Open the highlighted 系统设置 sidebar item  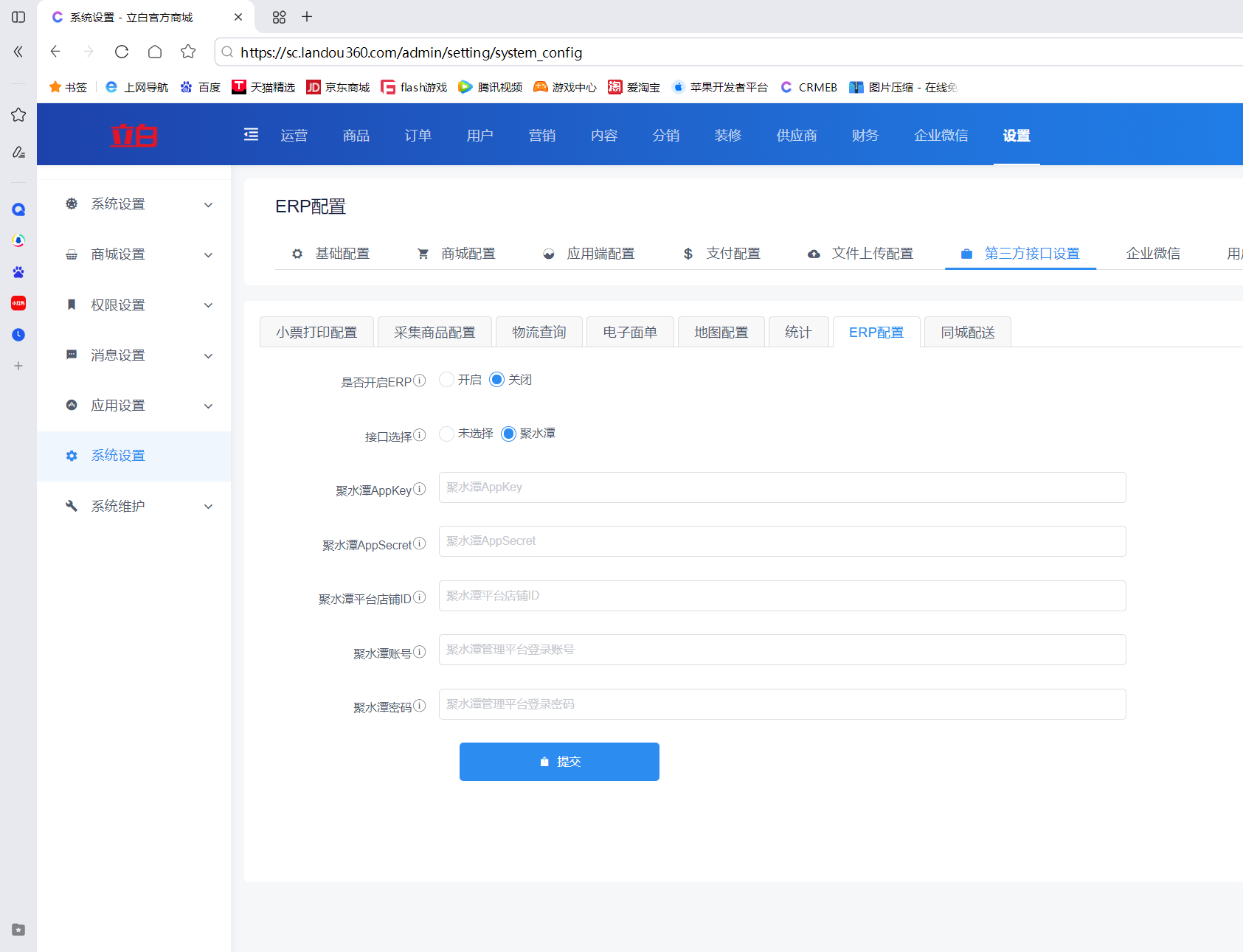click(x=134, y=456)
